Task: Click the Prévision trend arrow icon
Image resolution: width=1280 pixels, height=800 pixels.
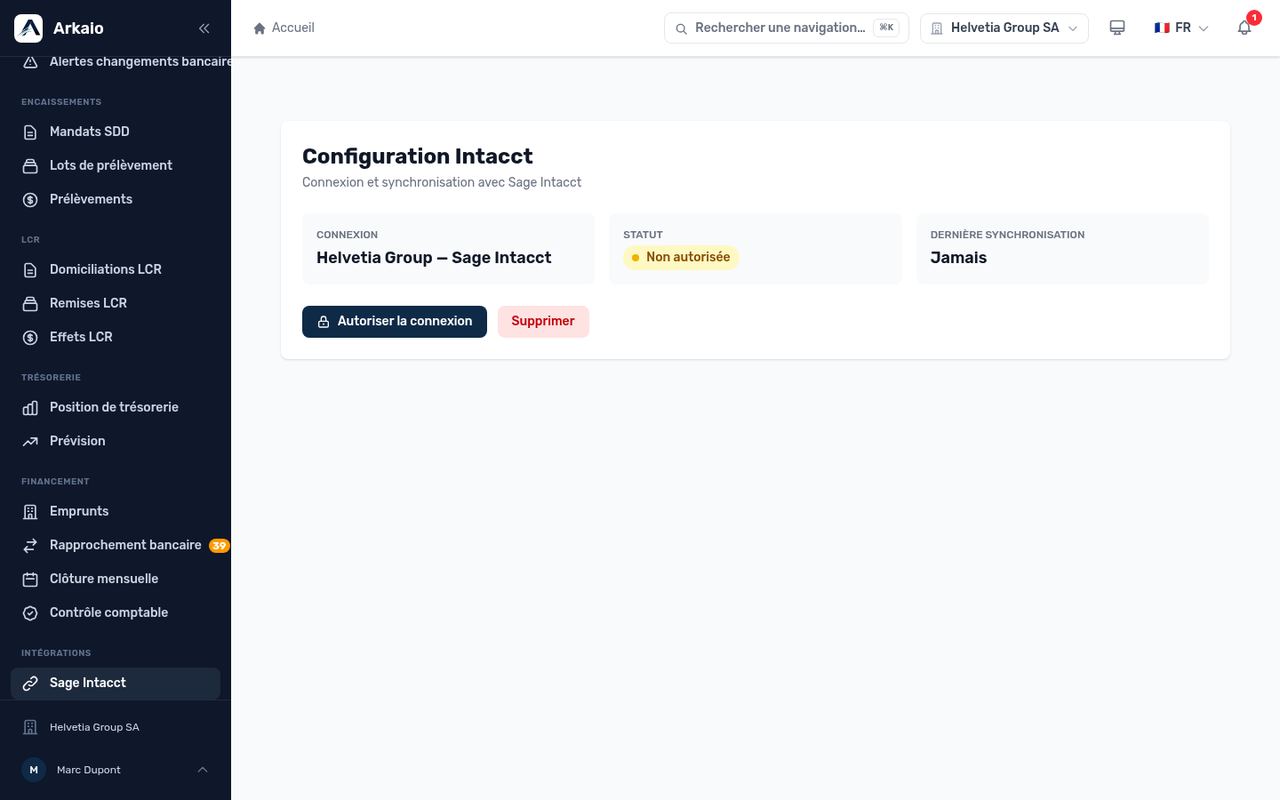Action: click(30, 442)
